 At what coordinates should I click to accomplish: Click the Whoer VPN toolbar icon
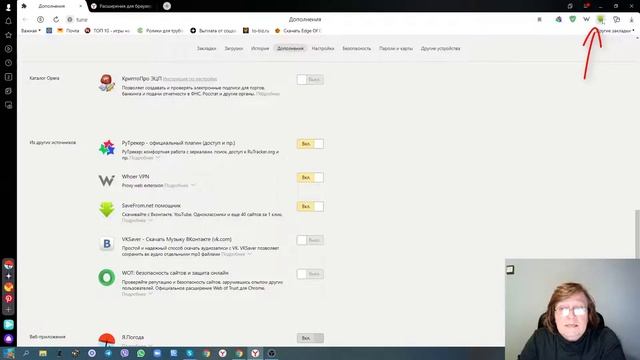(x=586, y=19)
